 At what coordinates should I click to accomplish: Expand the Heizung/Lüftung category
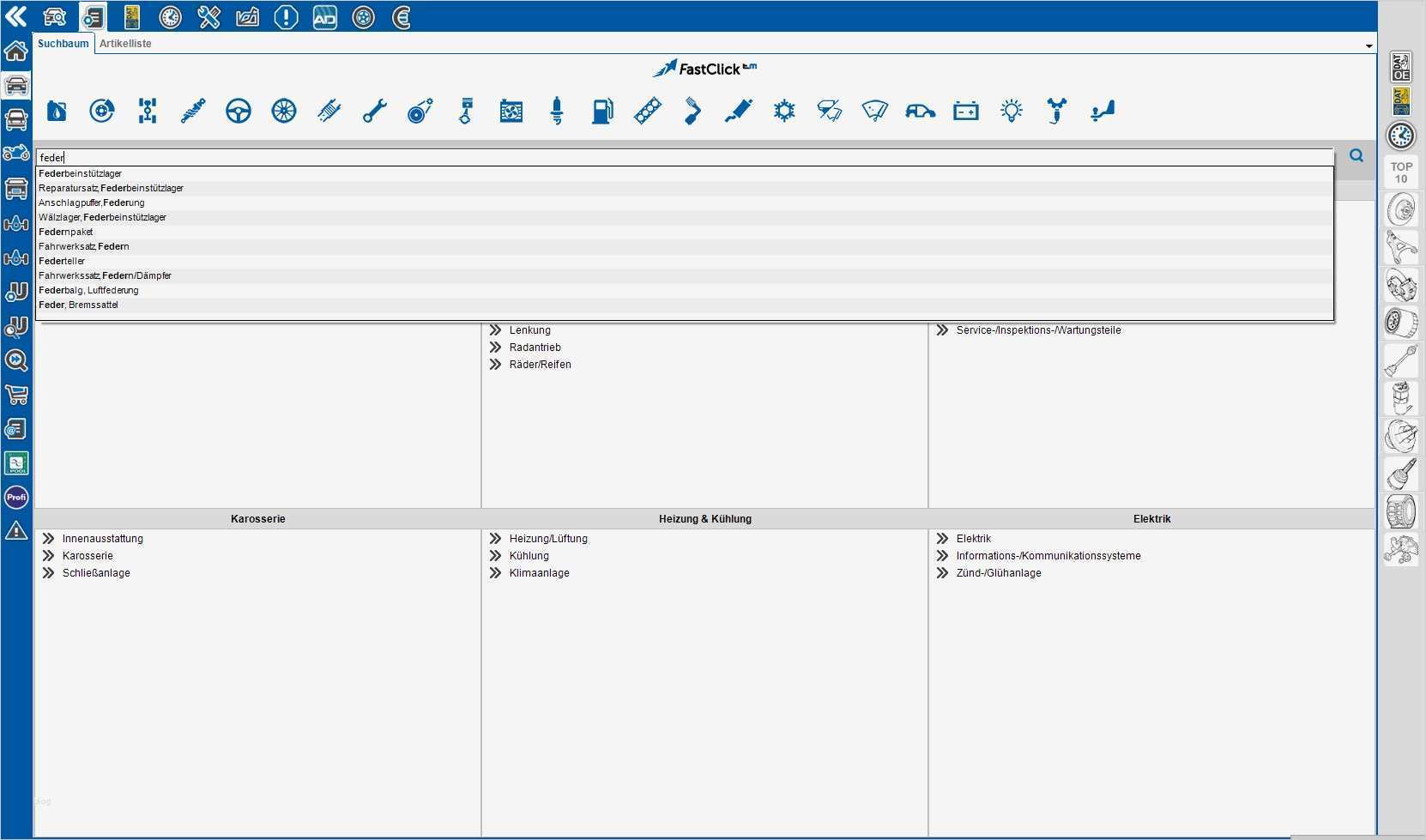tap(495, 539)
